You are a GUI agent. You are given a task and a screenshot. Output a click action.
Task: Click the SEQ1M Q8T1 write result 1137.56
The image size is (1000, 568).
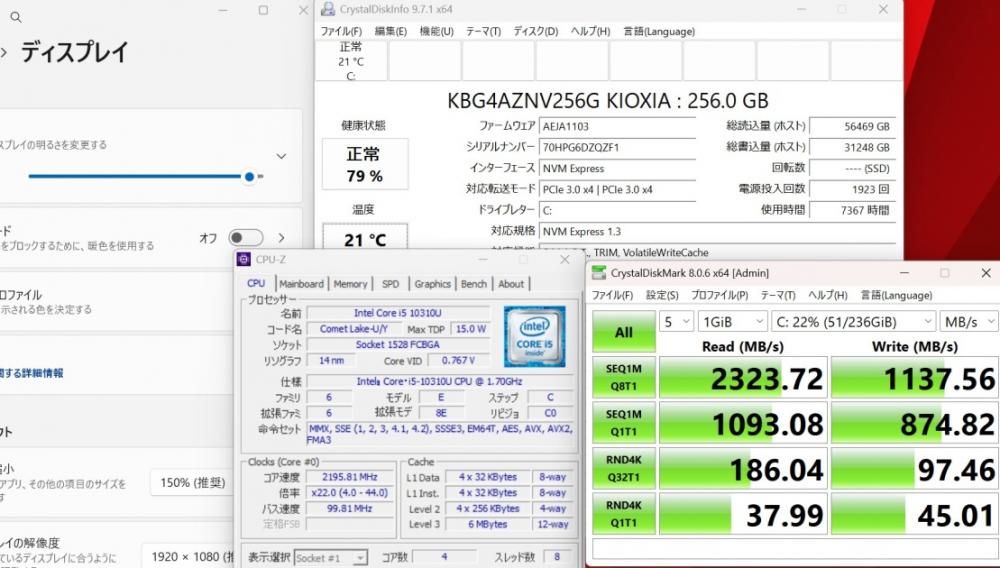coord(915,378)
